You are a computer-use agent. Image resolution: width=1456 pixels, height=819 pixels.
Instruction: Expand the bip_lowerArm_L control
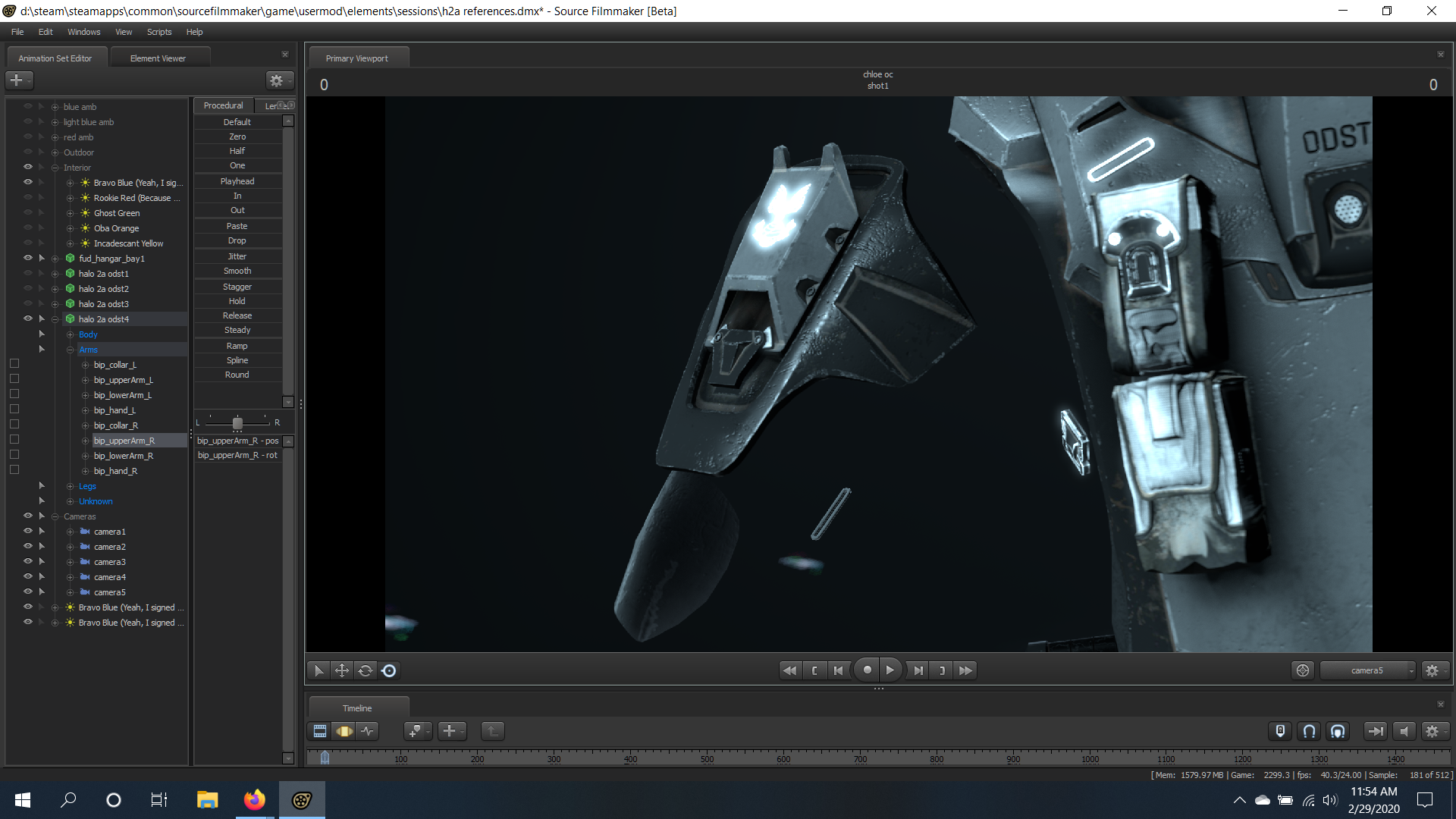point(85,395)
